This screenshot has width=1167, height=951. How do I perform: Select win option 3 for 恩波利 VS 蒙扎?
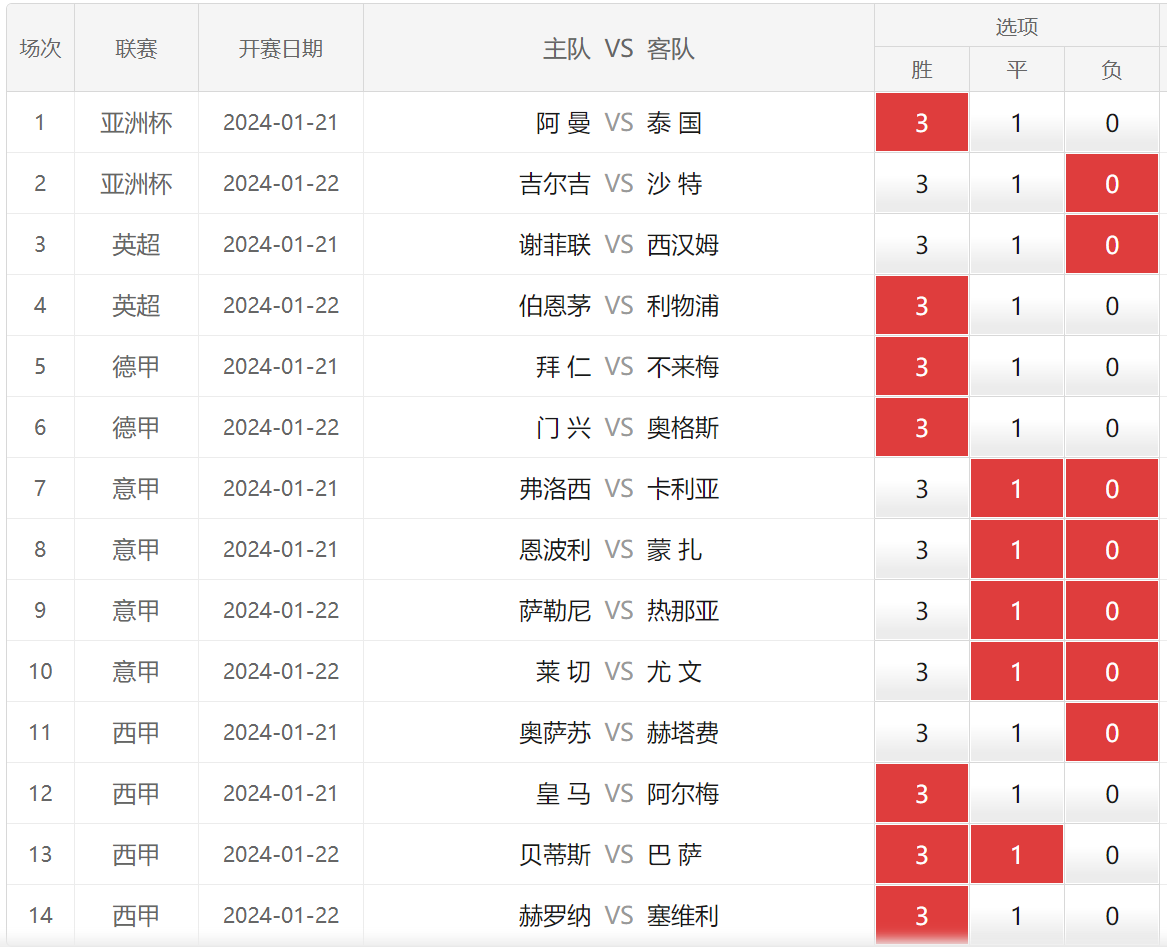pos(921,549)
